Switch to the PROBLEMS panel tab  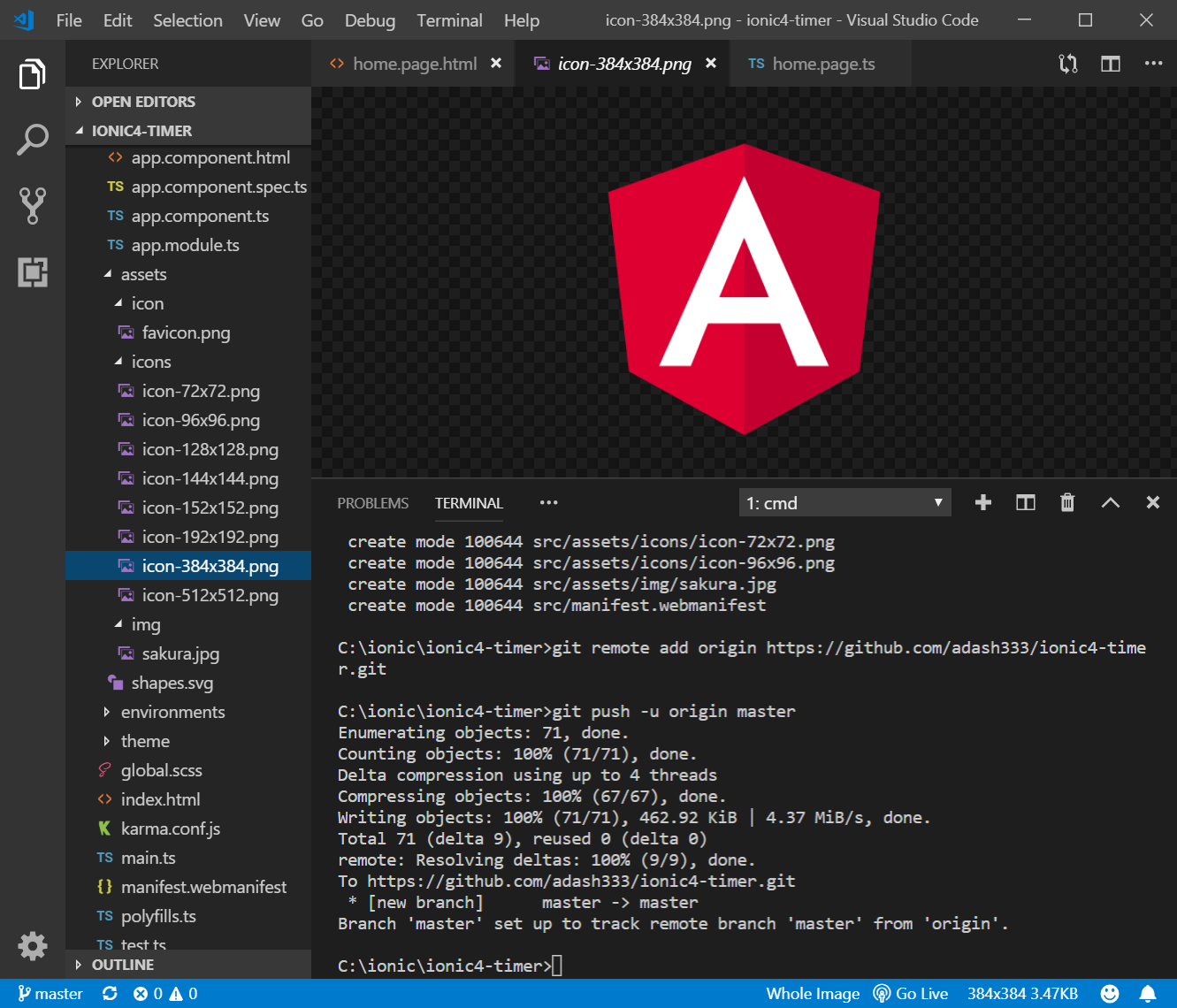click(372, 503)
